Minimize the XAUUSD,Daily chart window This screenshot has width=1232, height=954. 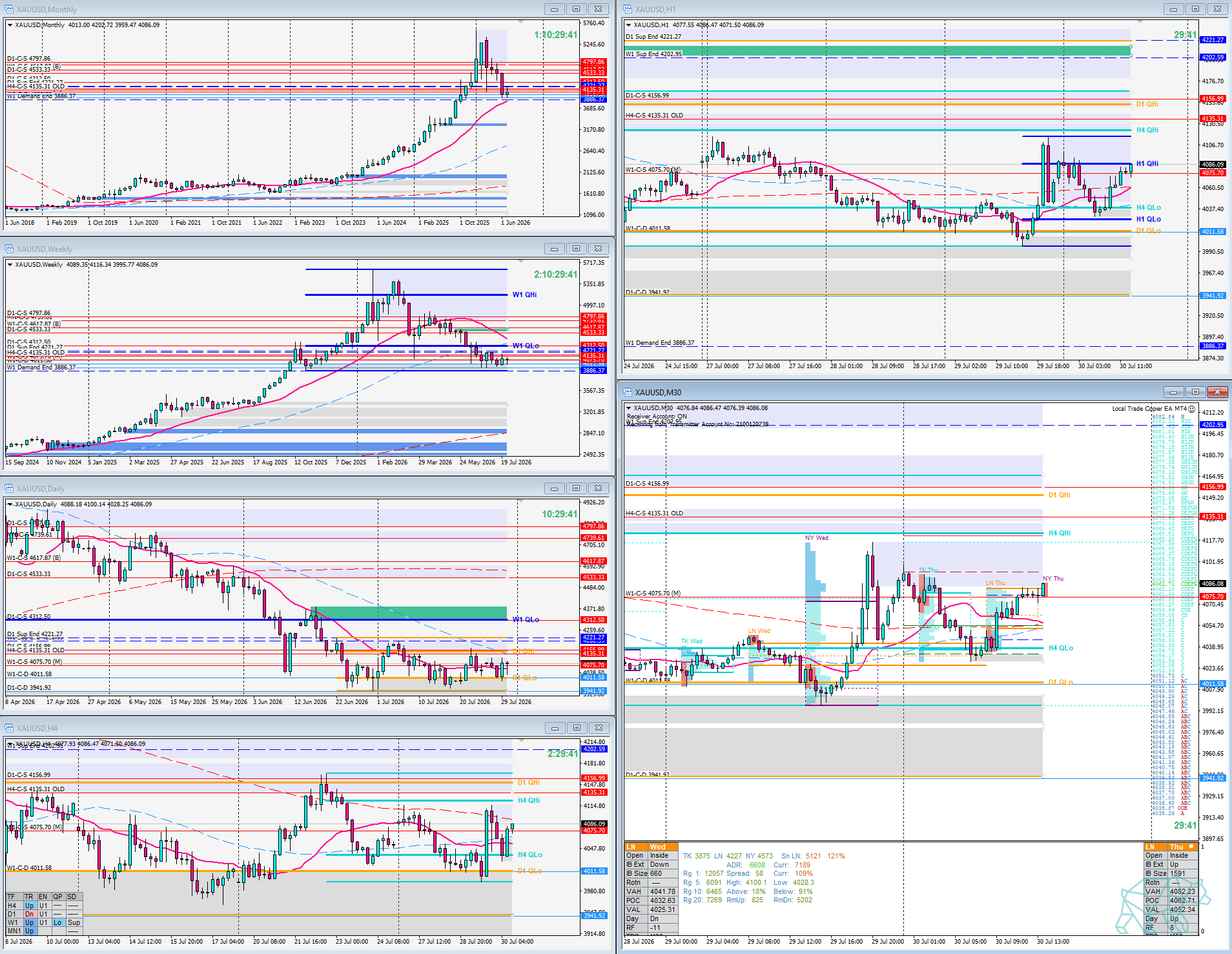[x=554, y=488]
